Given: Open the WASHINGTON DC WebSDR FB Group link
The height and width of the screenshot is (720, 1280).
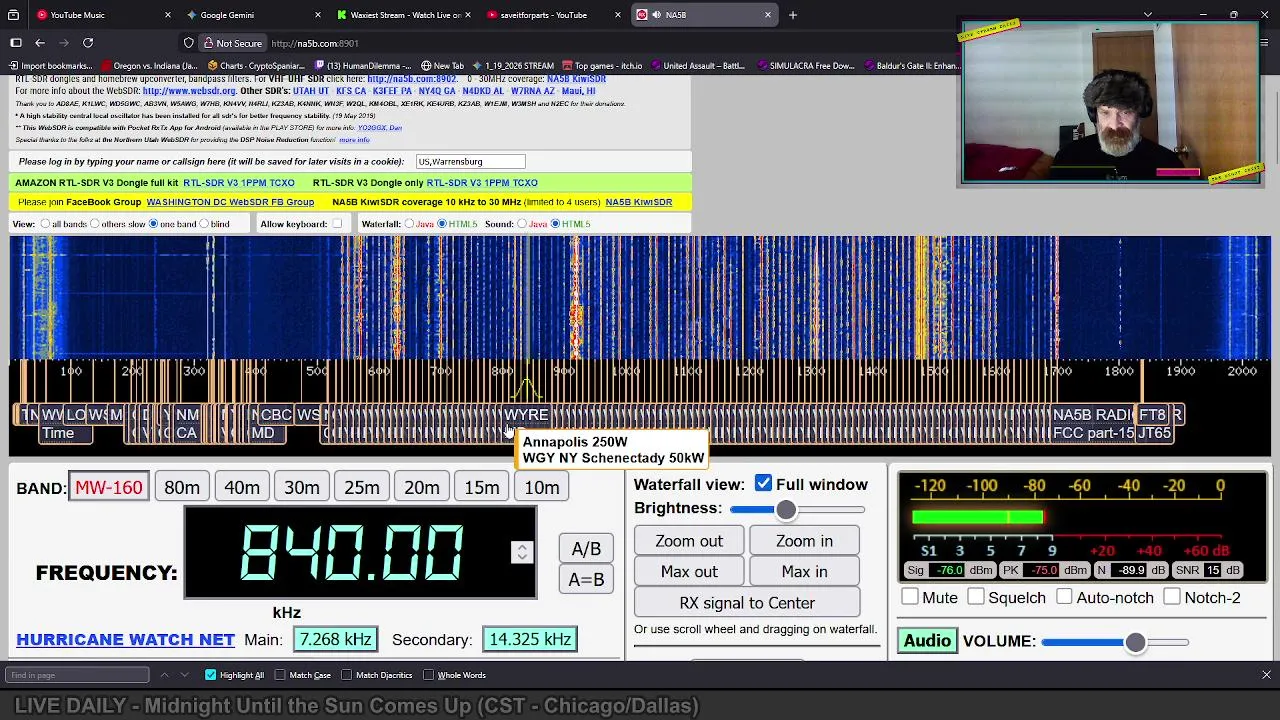Looking at the screenshot, I should [230, 202].
